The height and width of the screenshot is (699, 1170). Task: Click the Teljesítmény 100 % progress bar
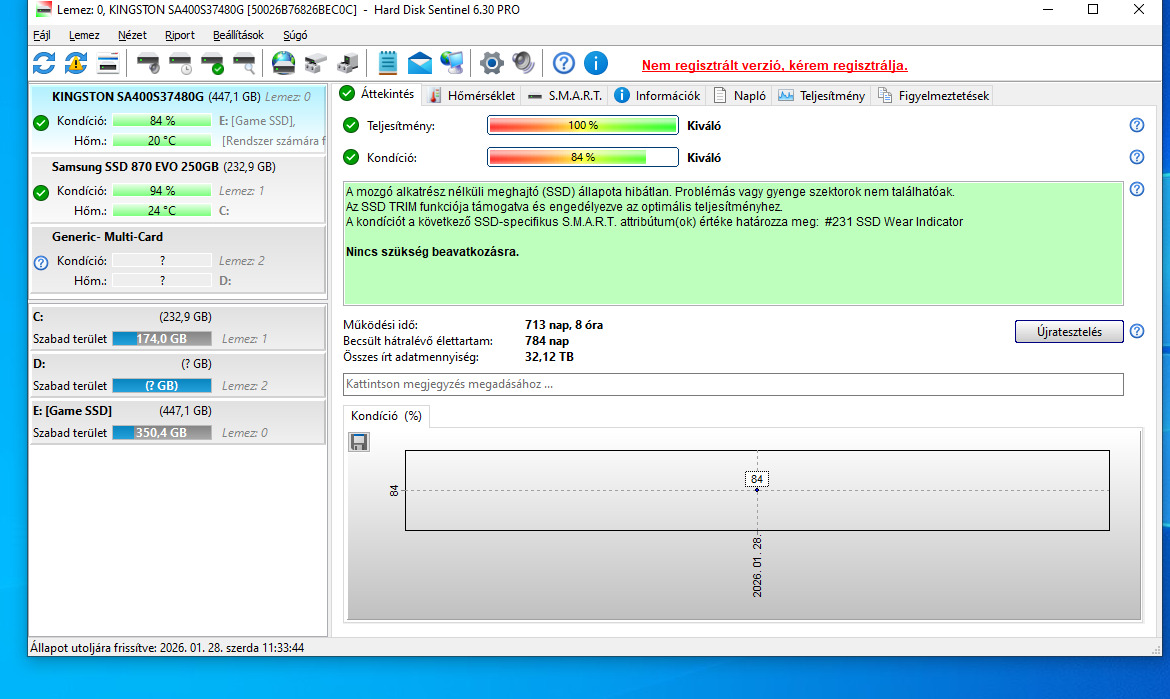click(583, 125)
